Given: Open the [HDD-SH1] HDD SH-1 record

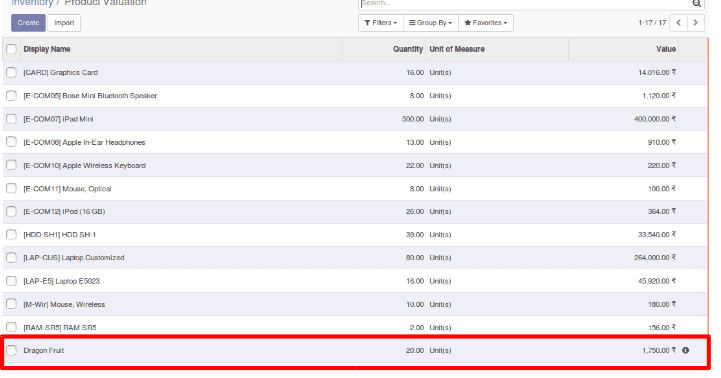Looking at the screenshot, I should [x=60, y=235].
